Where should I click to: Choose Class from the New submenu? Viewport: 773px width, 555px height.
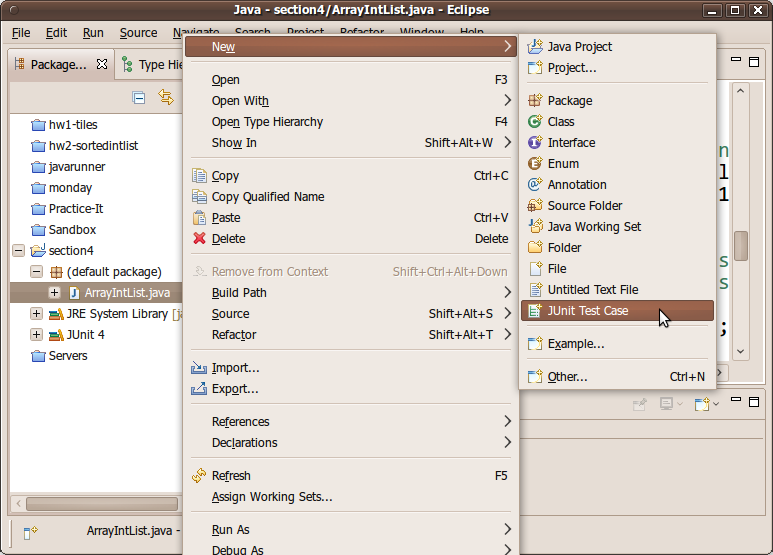pos(560,122)
